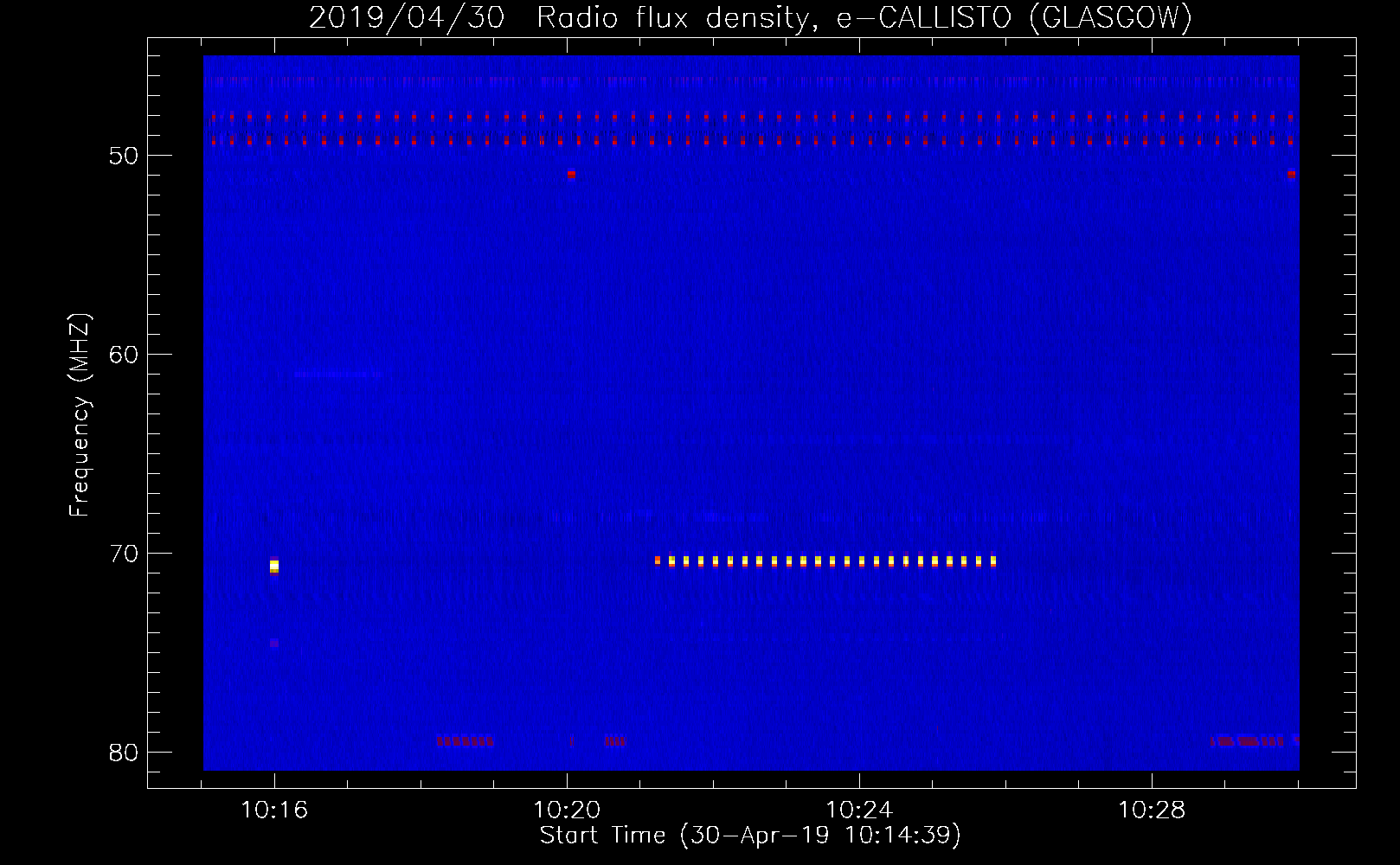Image resolution: width=1400 pixels, height=865 pixels.
Task: Click the bright yellow burst near 10:16 at 70 MHz
Action: click(x=274, y=566)
